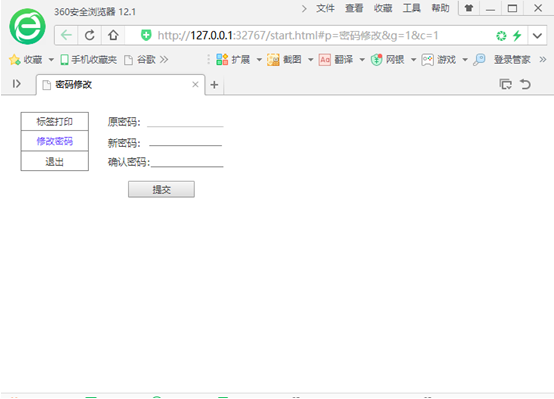Expand the 游戏 dropdown arrow
The height and width of the screenshot is (399, 554).
465,60
